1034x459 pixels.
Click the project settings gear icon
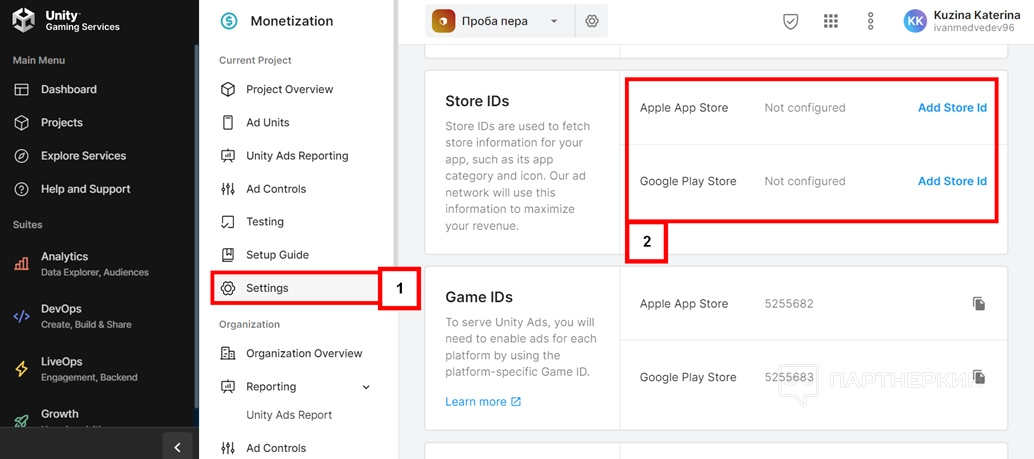tap(592, 21)
